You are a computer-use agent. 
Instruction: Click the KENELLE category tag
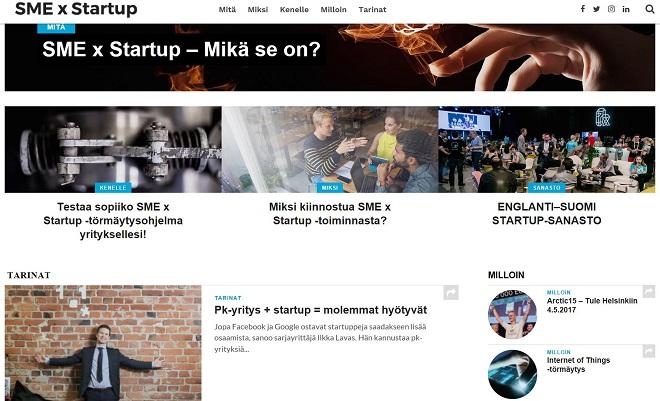113,188
